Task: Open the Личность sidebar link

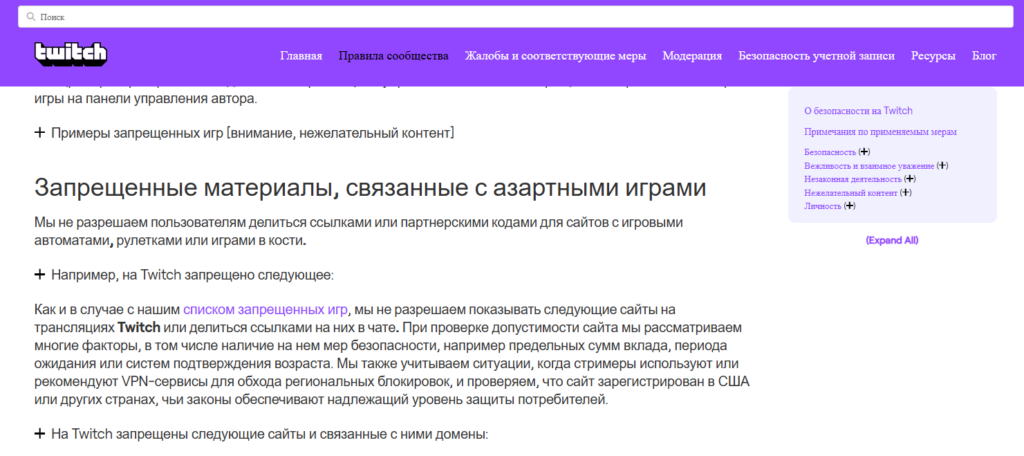Action: point(822,206)
